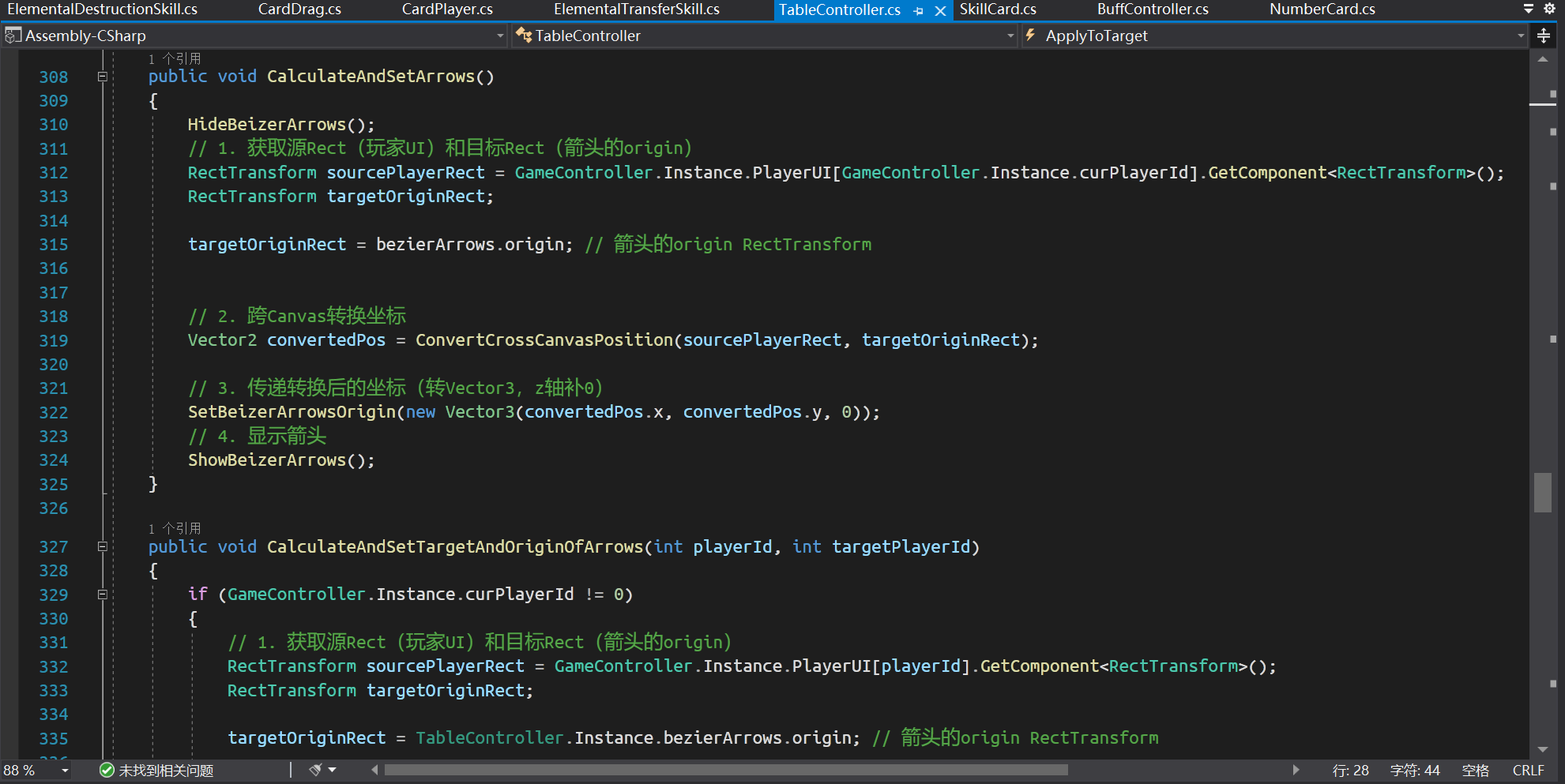This screenshot has width=1565, height=784.
Task: Switch to NumberCard.cs tab
Action: [1322, 9]
